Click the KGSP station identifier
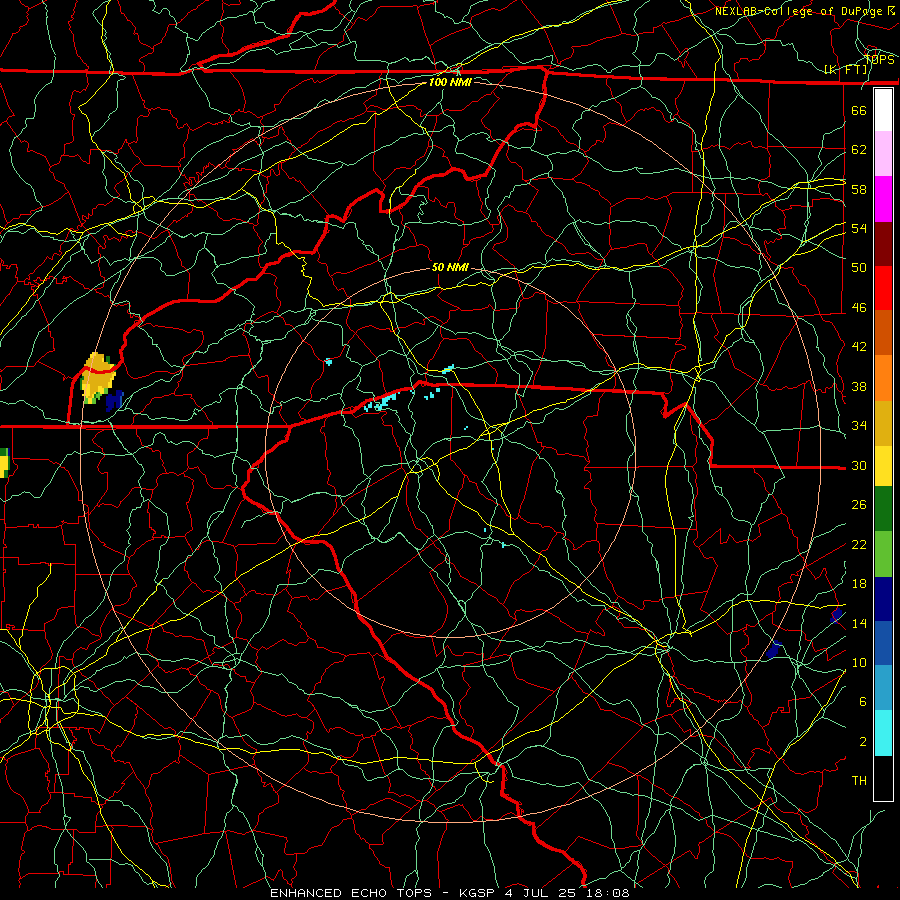The image size is (900, 900). click(479, 893)
